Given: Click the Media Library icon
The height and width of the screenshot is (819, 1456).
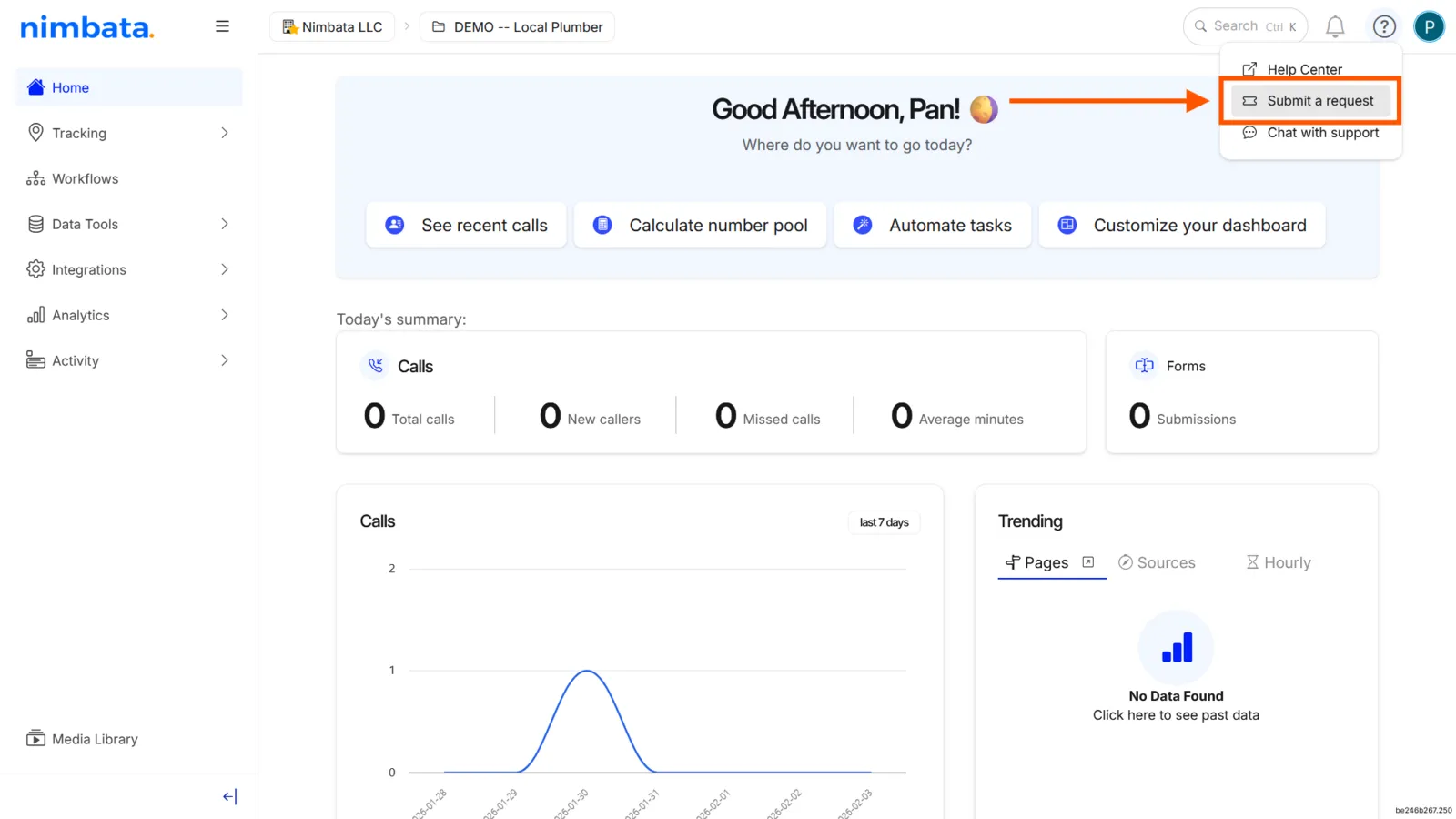Looking at the screenshot, I should [x=35, y=739].
